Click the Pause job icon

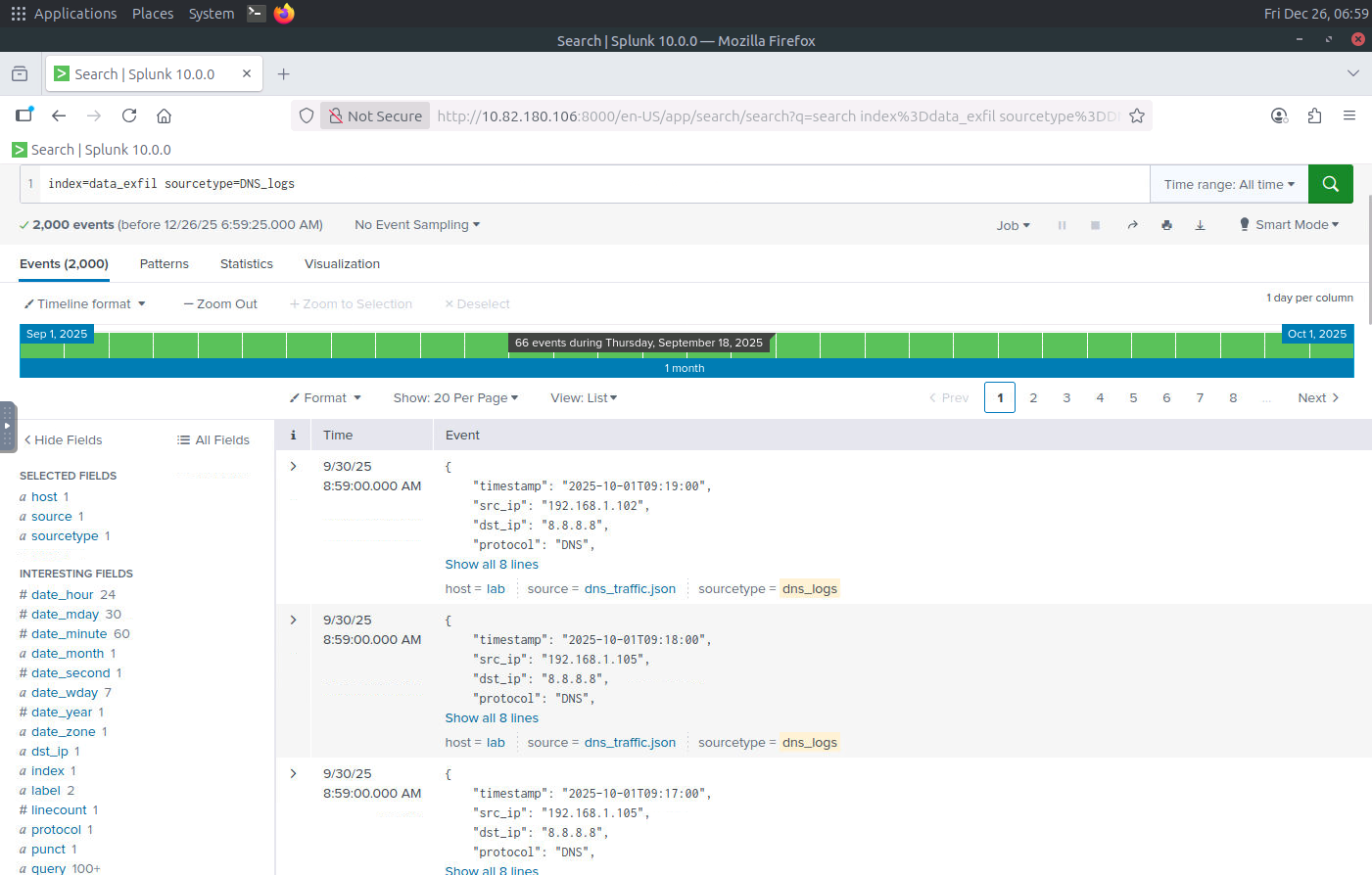pos(1062,225)
